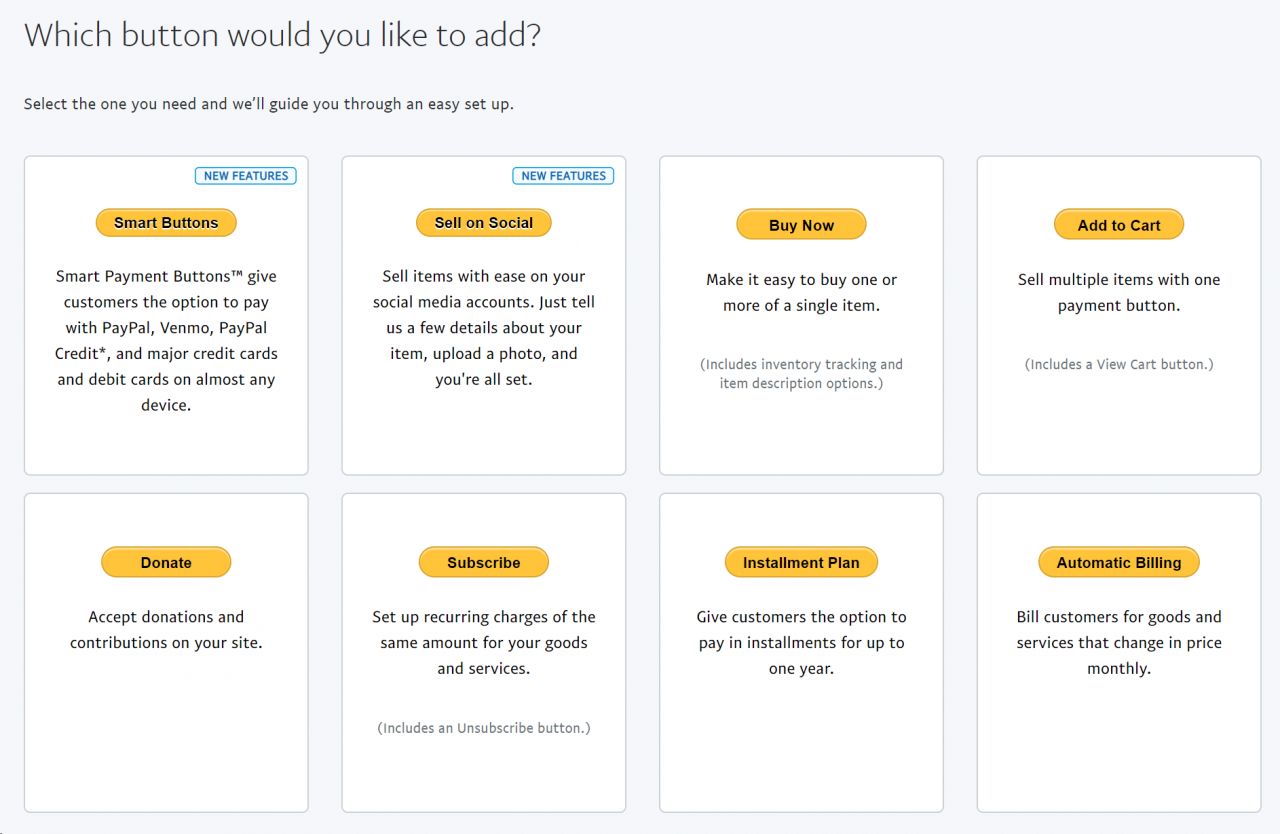Screen dimensions: 1280x834
Task: Click the Buy Now card description
Action: coord(801,292)
